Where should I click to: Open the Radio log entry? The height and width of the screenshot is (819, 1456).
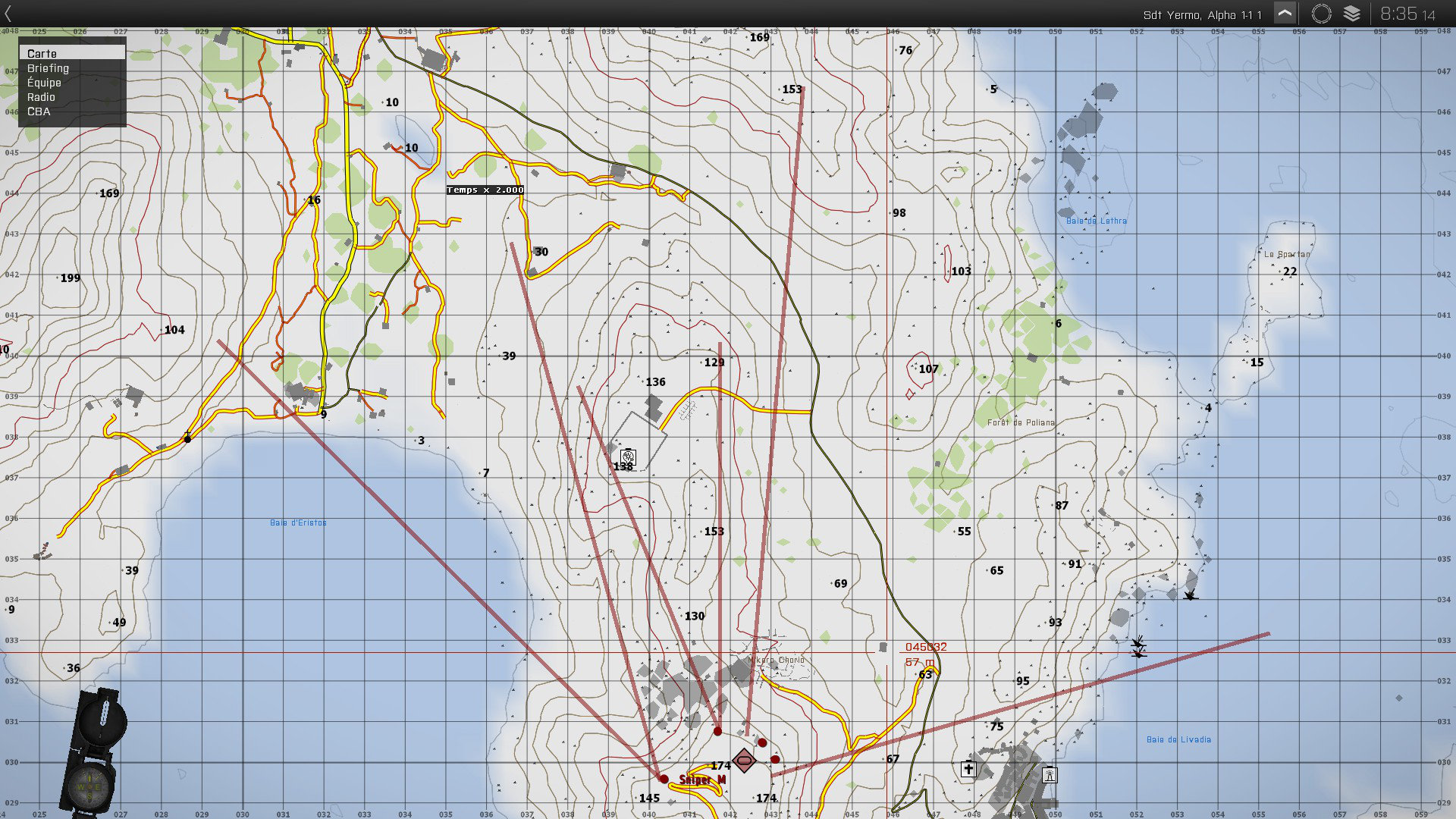41,97
